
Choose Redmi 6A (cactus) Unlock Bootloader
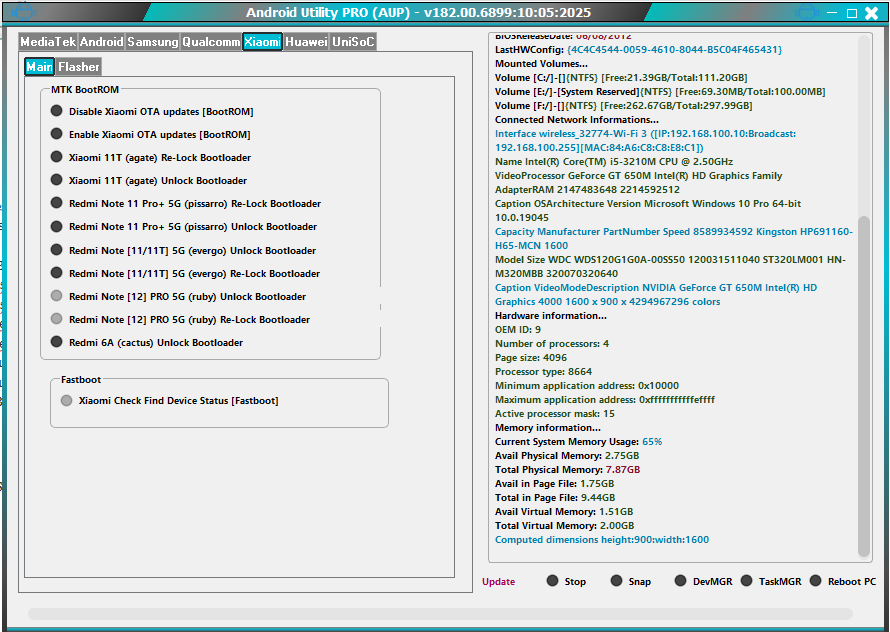pos(146,342)
